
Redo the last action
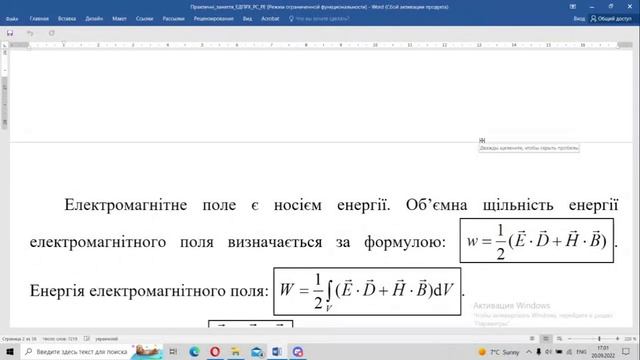tap(51, 33)
